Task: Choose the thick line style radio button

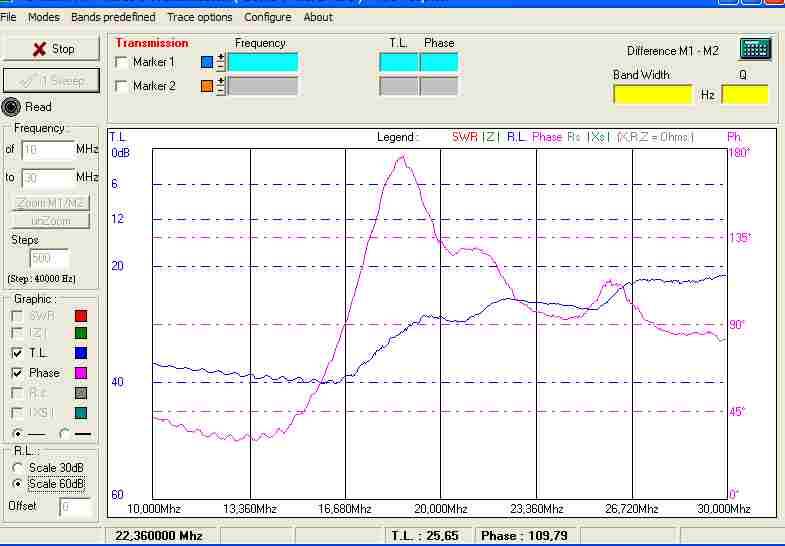Action: [66, 434]
